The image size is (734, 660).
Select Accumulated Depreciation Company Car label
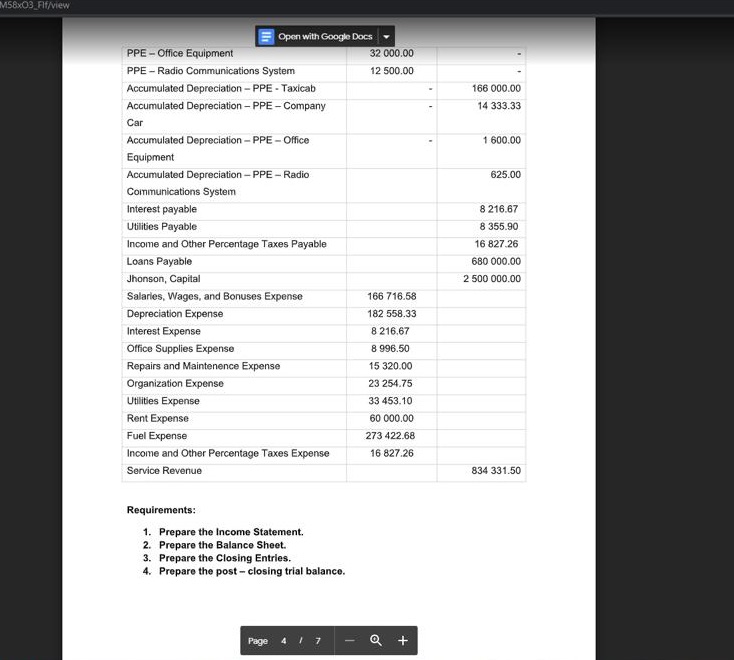pyautogui.click(x=226, y=114)
